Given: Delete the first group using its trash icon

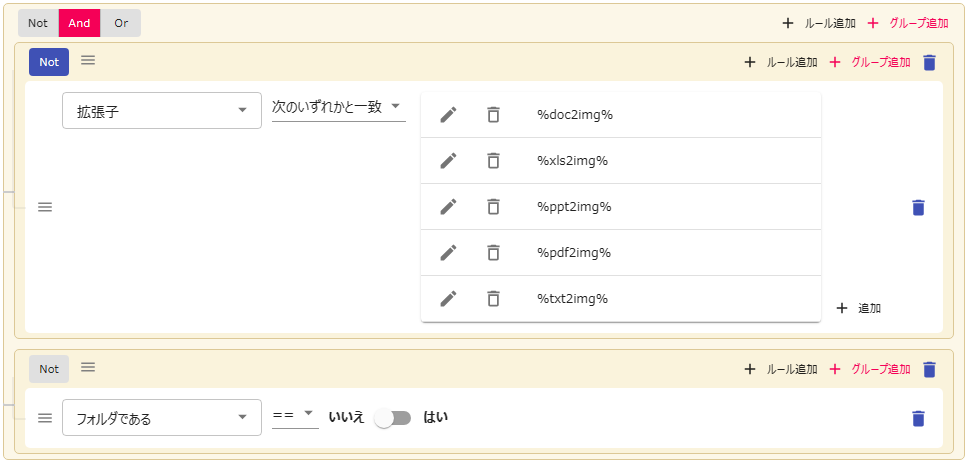Looking at the screenshot, I should point(929,62).
